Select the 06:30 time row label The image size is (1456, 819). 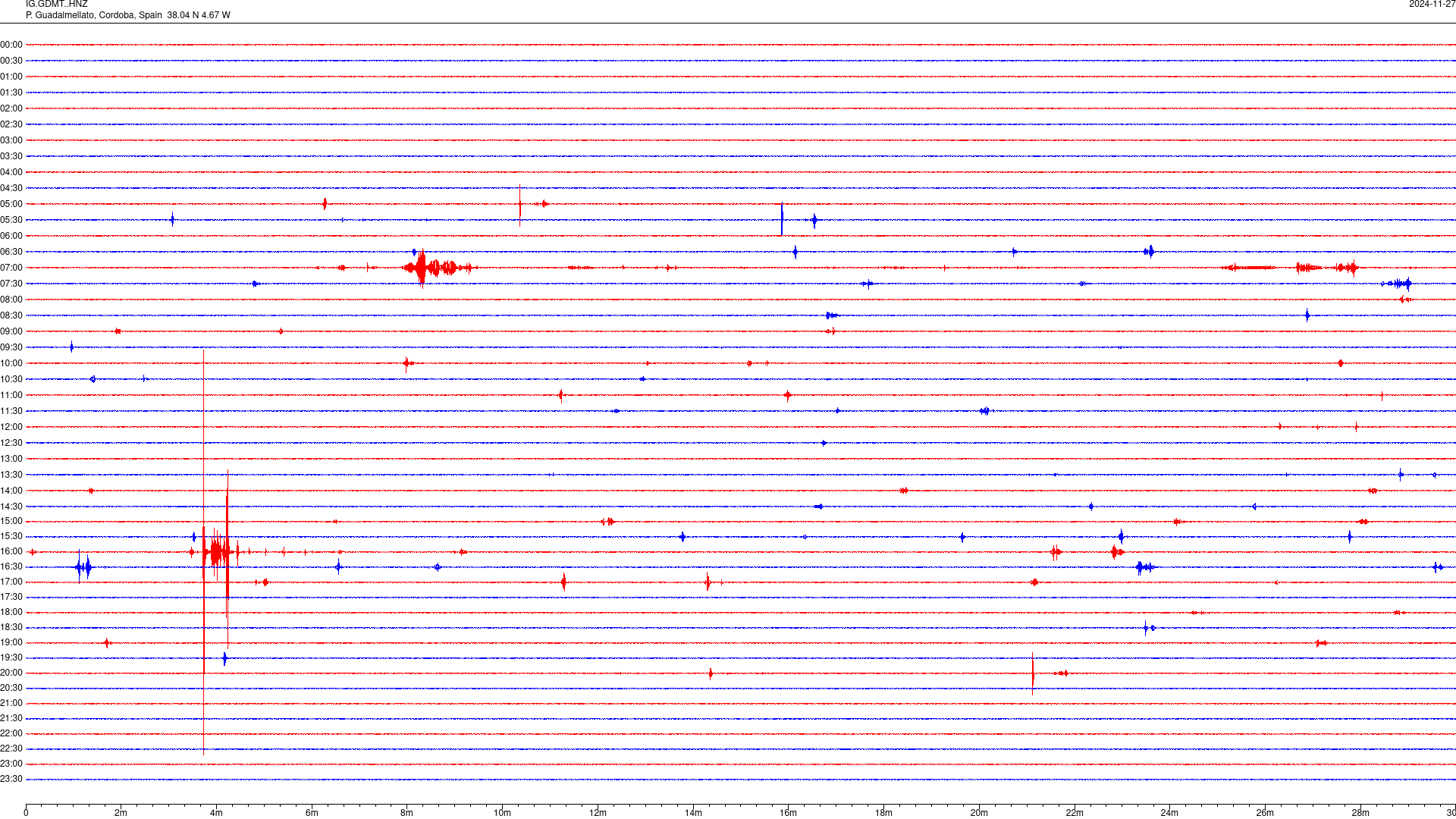pos(11,252)
